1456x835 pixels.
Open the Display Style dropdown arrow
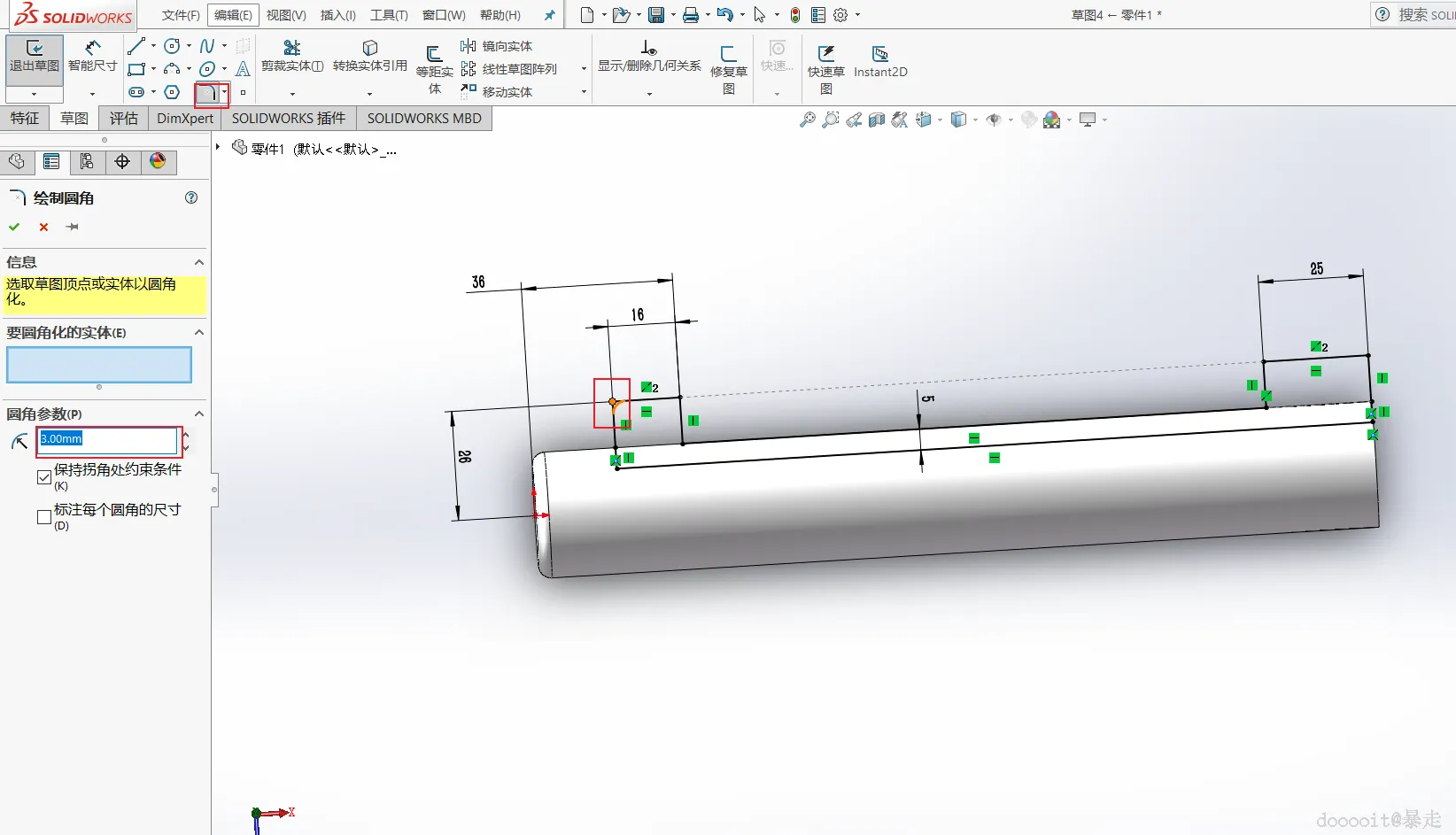(x=975, y=120)
